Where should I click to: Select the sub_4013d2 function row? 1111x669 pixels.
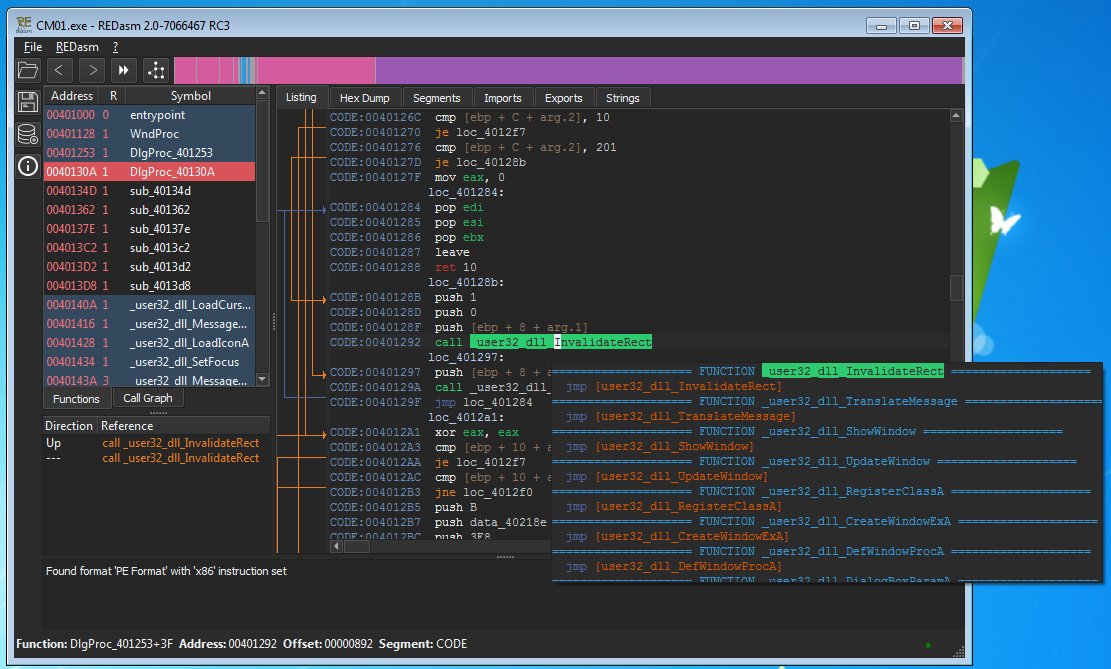(150, 266)
